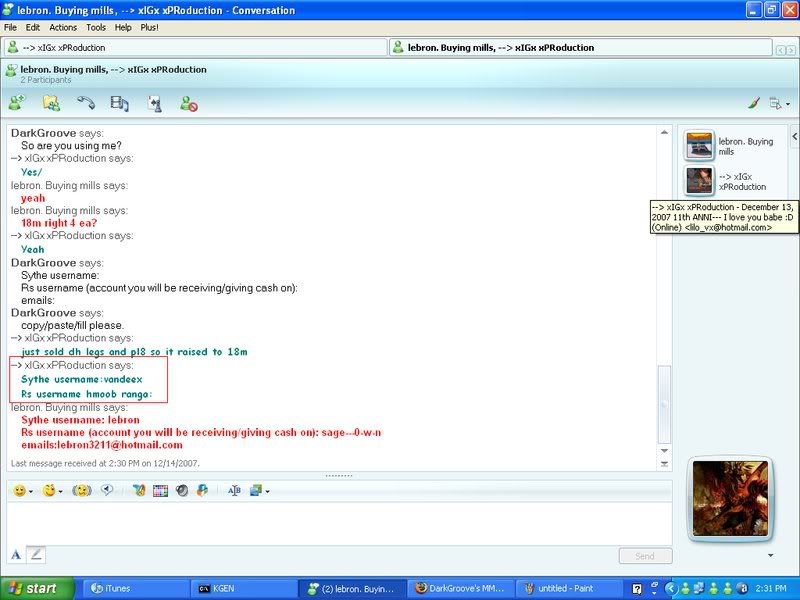The height and width of the screenshot is (600, 800).
Task: Send a nudge with the shaking smiley
Action: pyautogui.click(x=82, y=491)
